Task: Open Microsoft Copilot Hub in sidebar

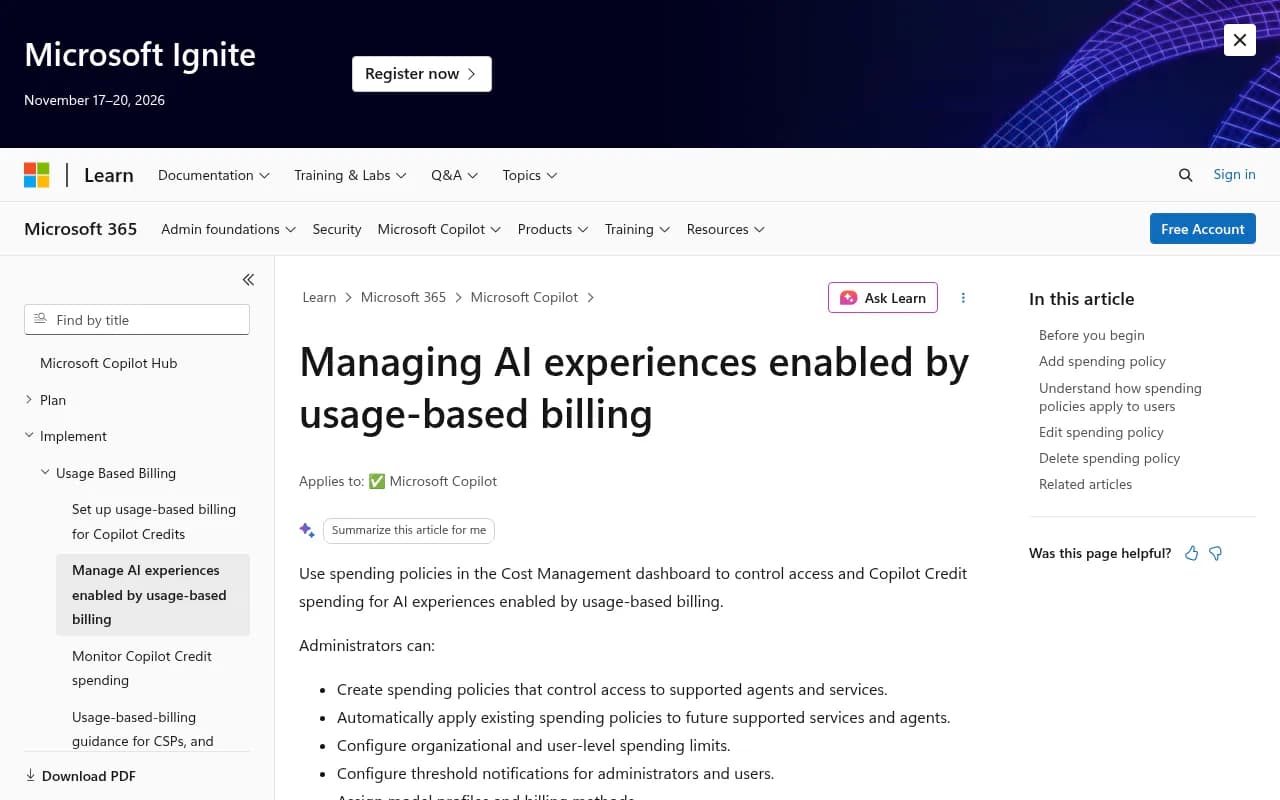Action: coord(109,363)
